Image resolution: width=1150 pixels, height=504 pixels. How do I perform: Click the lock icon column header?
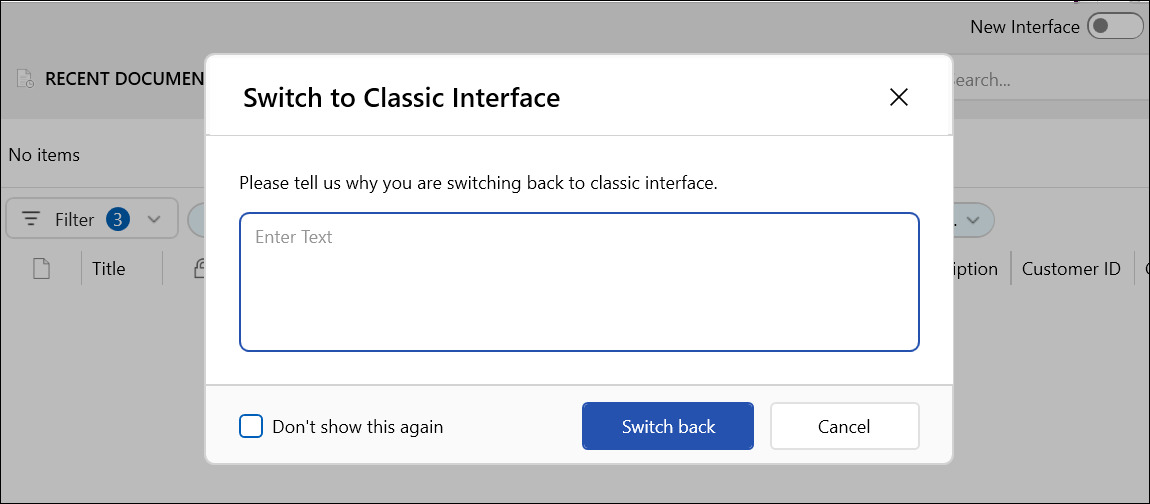(199, 269)
